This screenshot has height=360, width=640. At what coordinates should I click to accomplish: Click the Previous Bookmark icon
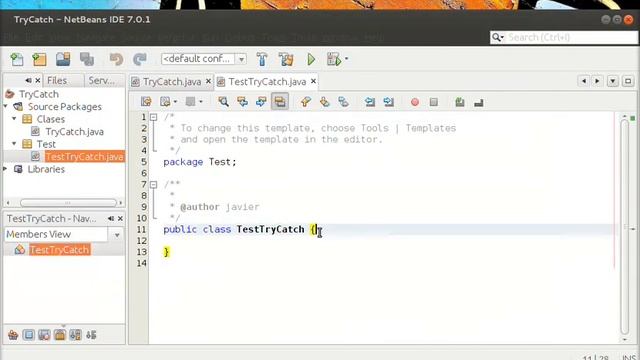click(305, 102)
